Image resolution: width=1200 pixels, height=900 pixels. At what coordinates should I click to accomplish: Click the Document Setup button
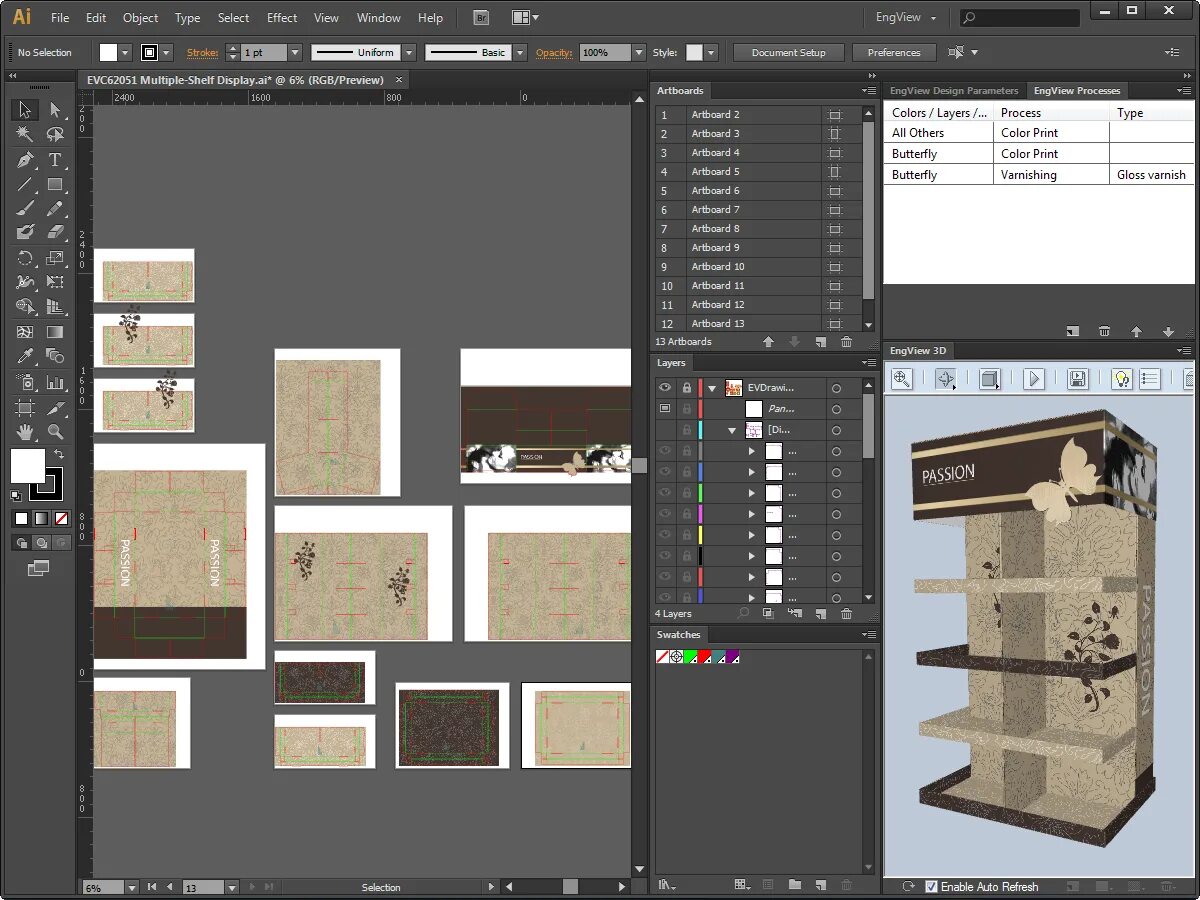pos(788,51)
